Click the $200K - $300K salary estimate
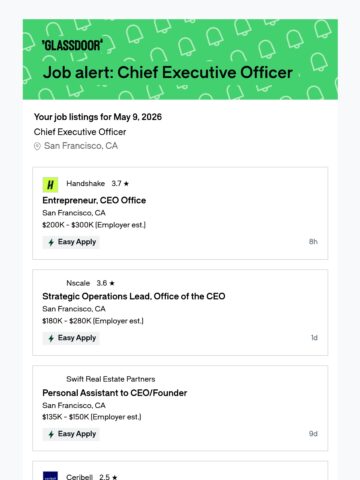 coord(94,225)
